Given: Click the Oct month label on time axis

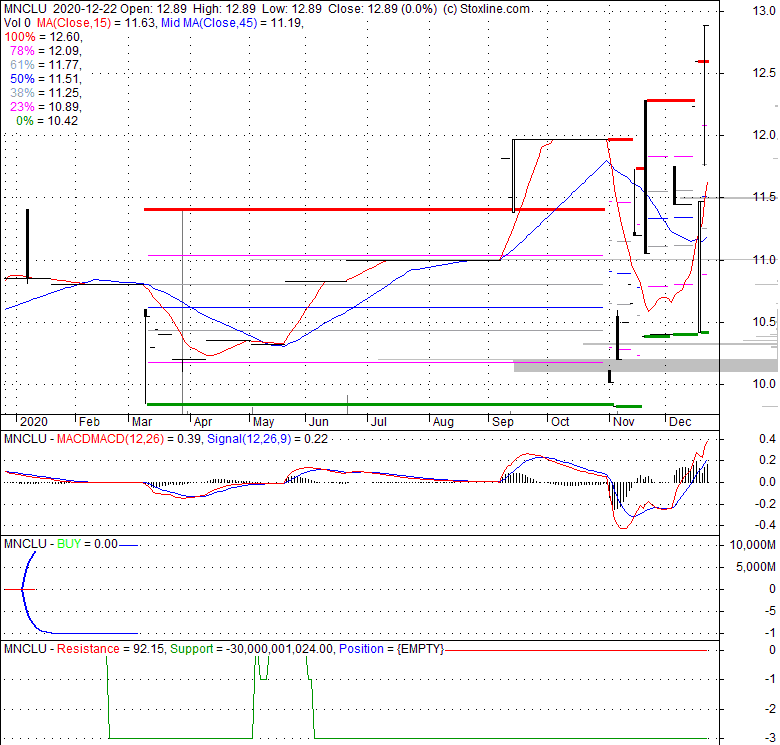Looking at the screenshot, I should pos(560,422).
